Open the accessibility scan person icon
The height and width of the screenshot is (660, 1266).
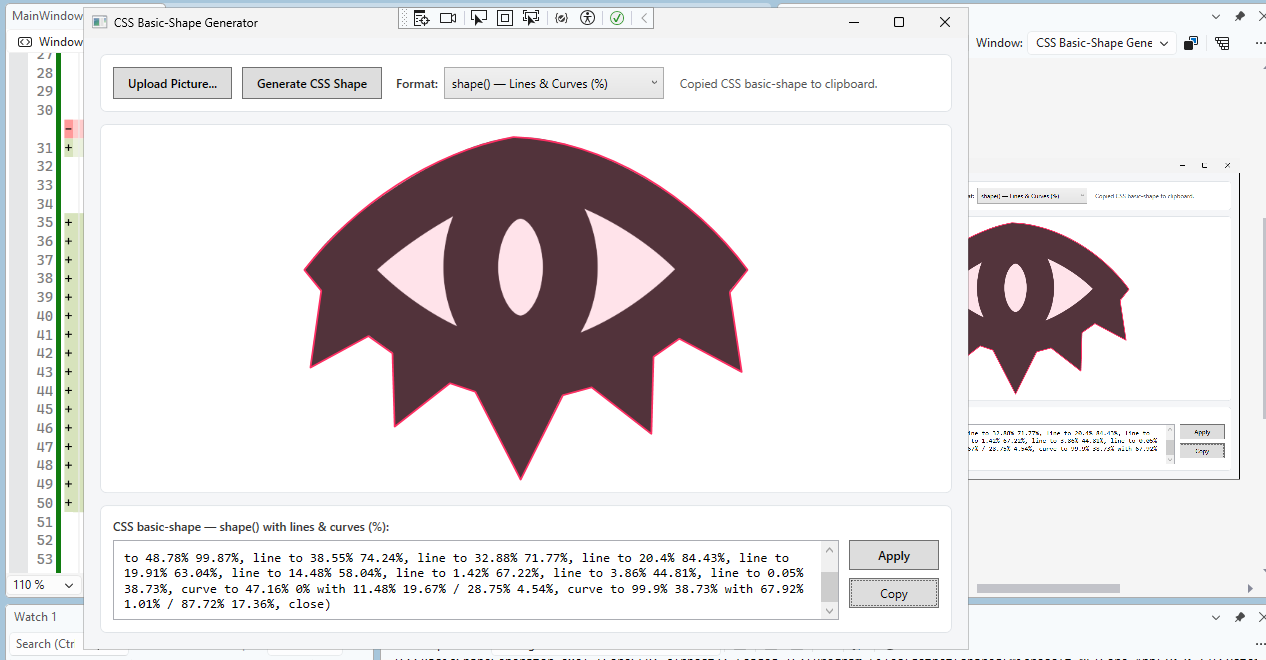pos(588,18)
